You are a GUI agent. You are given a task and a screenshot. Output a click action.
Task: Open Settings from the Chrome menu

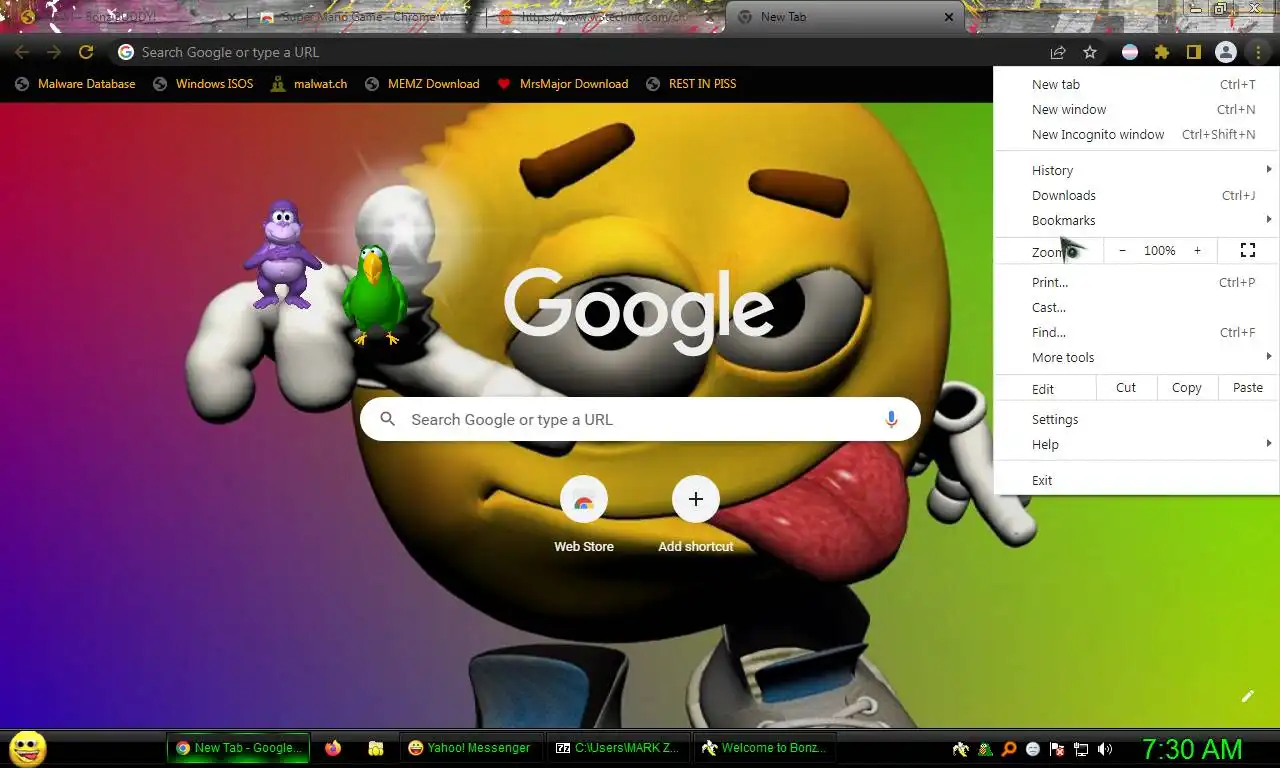click(1137, 420)
